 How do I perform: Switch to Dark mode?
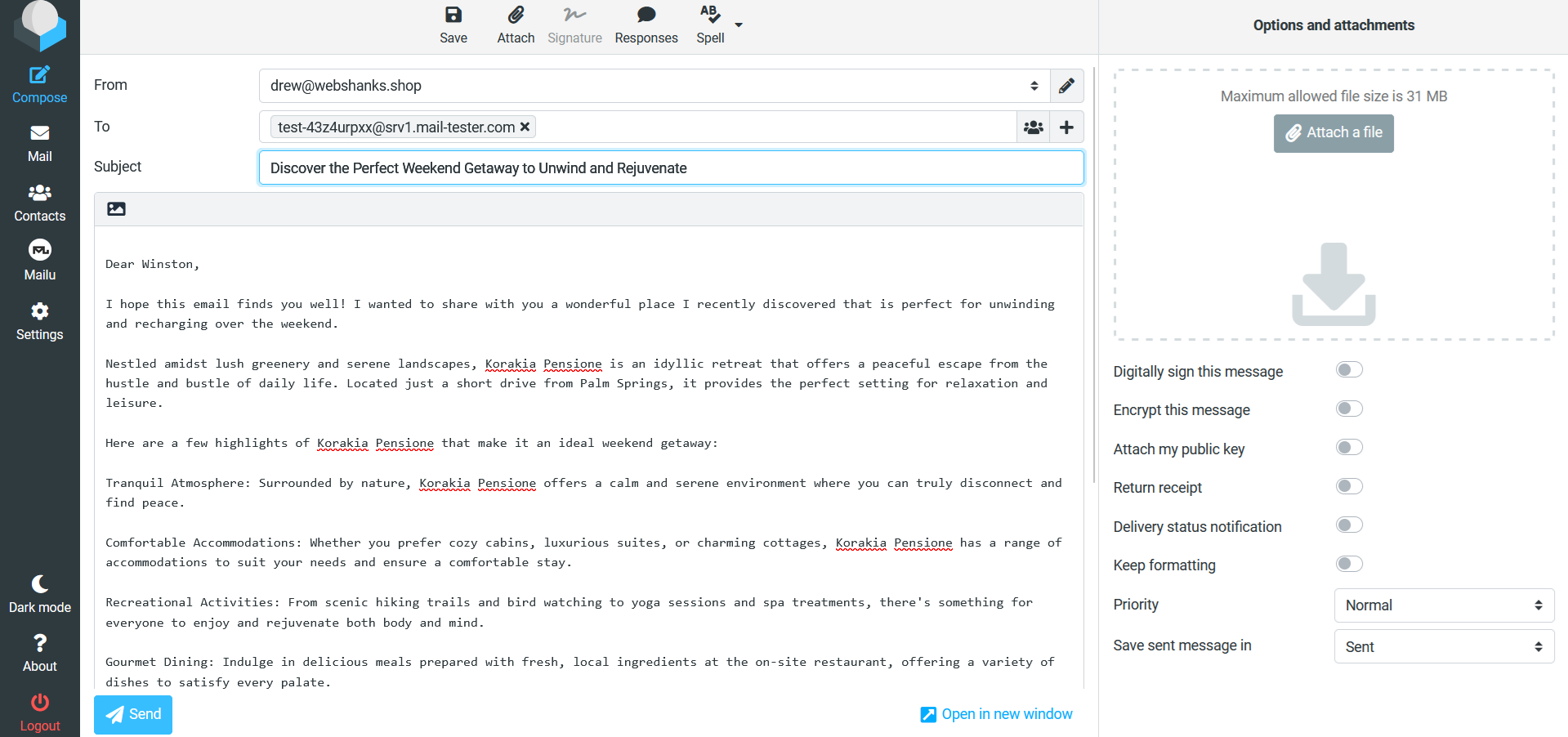(x=39, y=595)
